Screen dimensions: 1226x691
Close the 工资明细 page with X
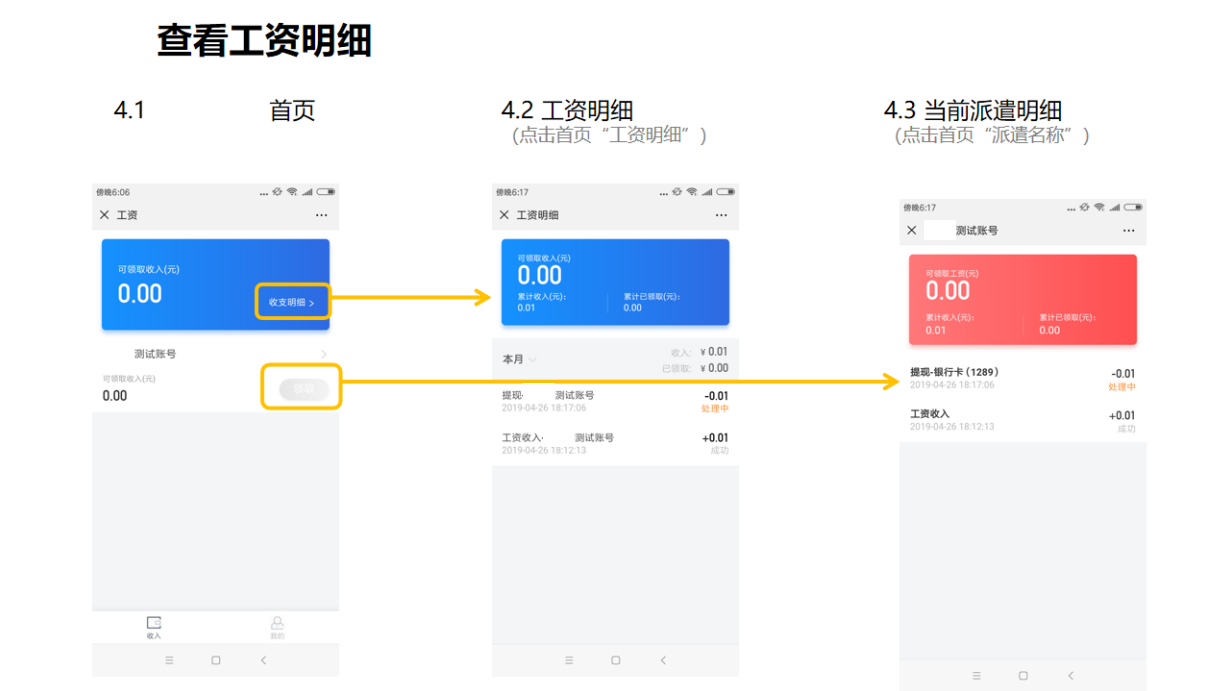pos(504,215)
